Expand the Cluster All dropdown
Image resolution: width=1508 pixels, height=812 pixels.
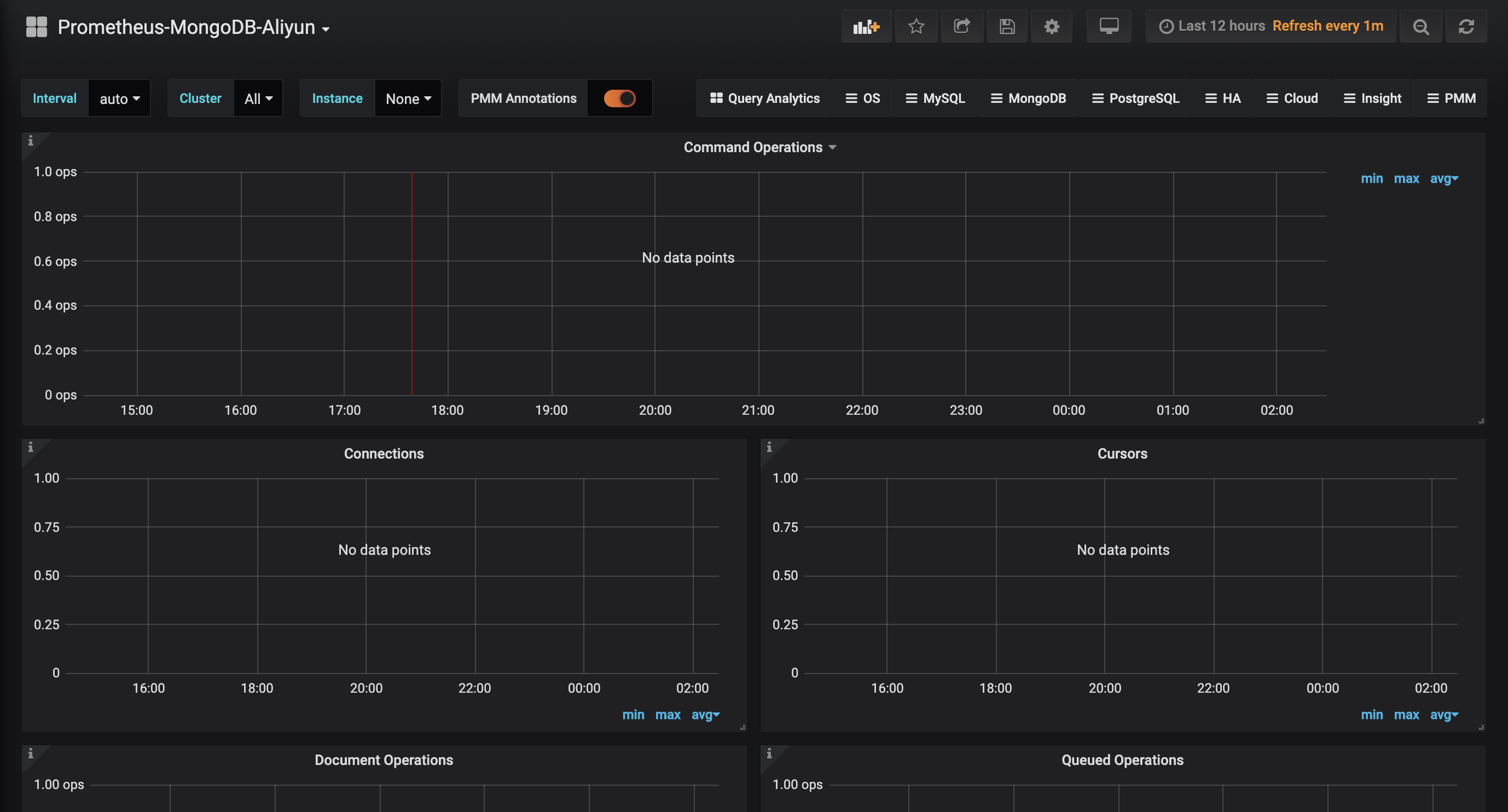pos(258,98)
